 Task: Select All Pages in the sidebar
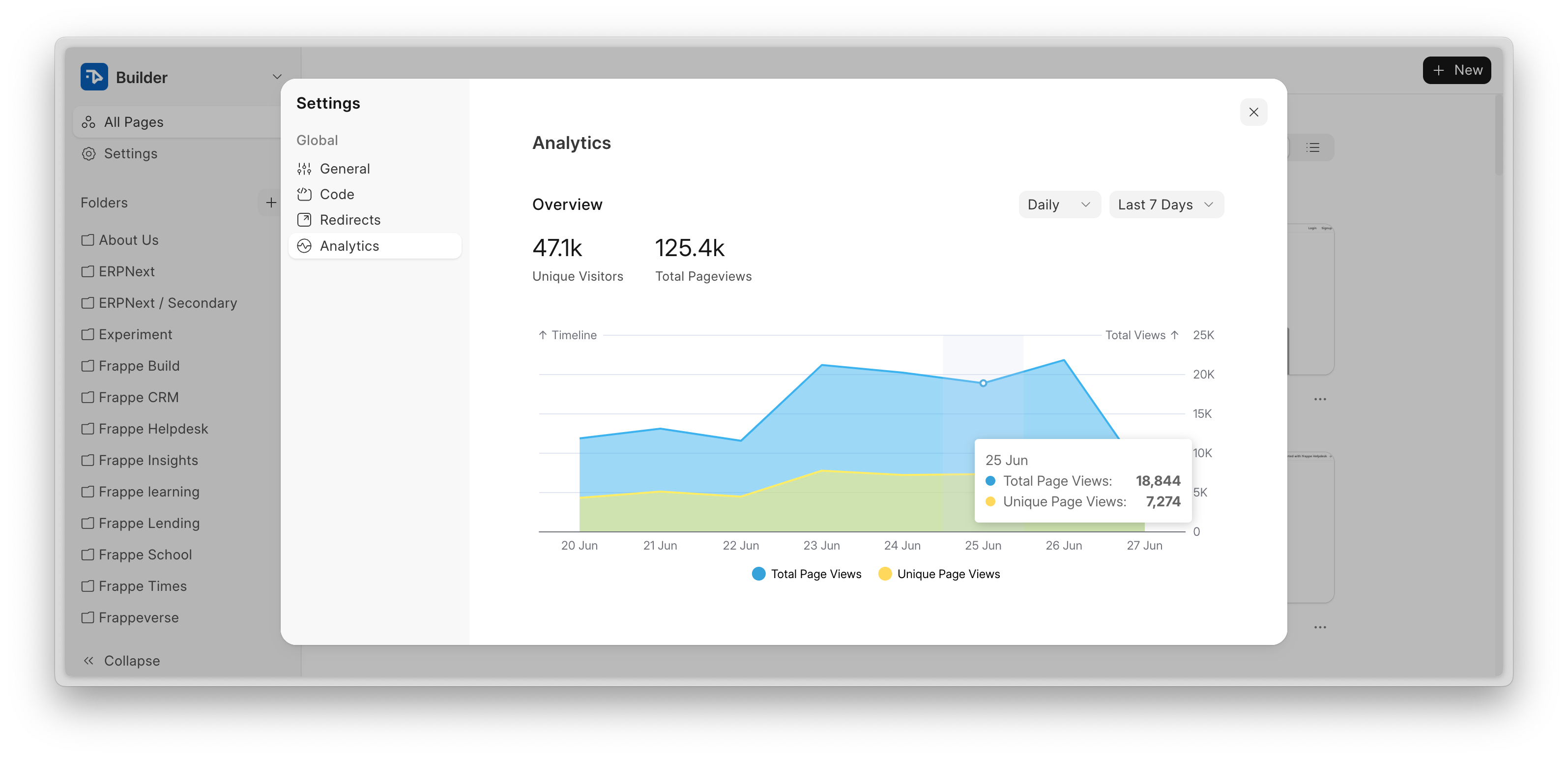134,122
